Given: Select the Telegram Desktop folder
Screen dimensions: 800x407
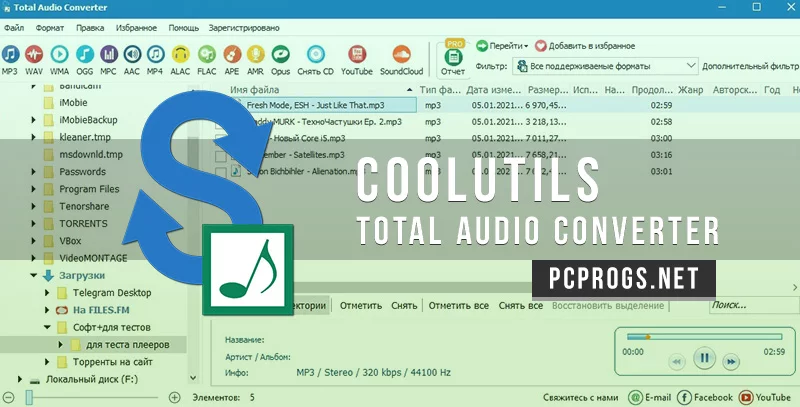Looking at the screenshot, I should [112, 293].
